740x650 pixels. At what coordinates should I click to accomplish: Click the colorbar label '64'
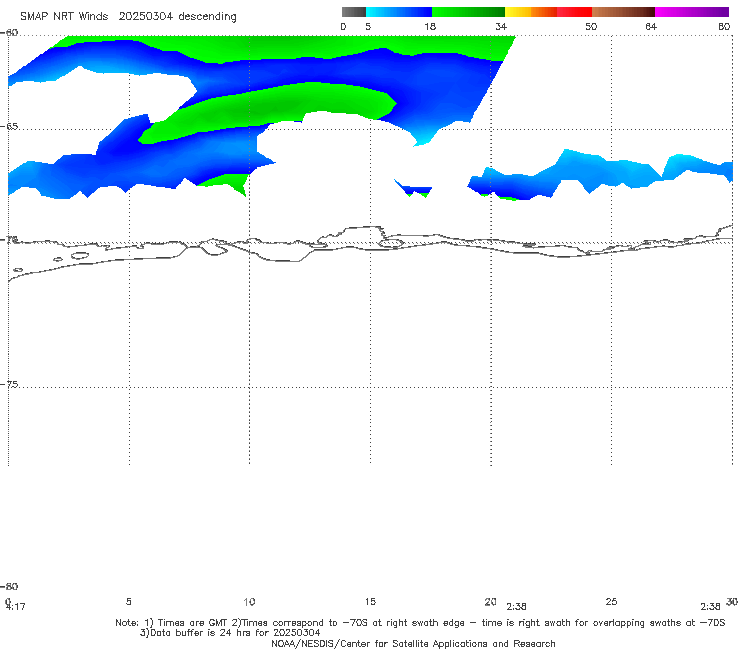click(x=651, y=27)
